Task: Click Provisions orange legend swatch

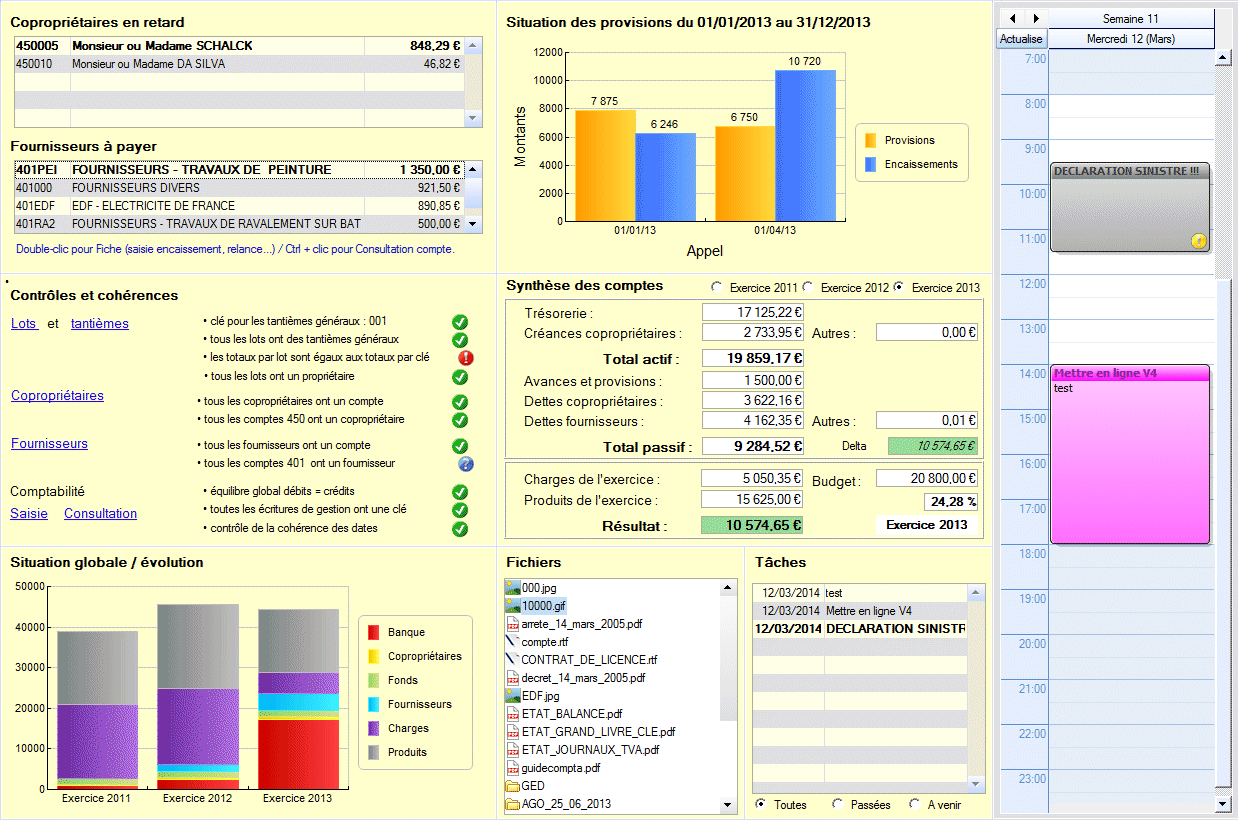Action: [870, 140]
